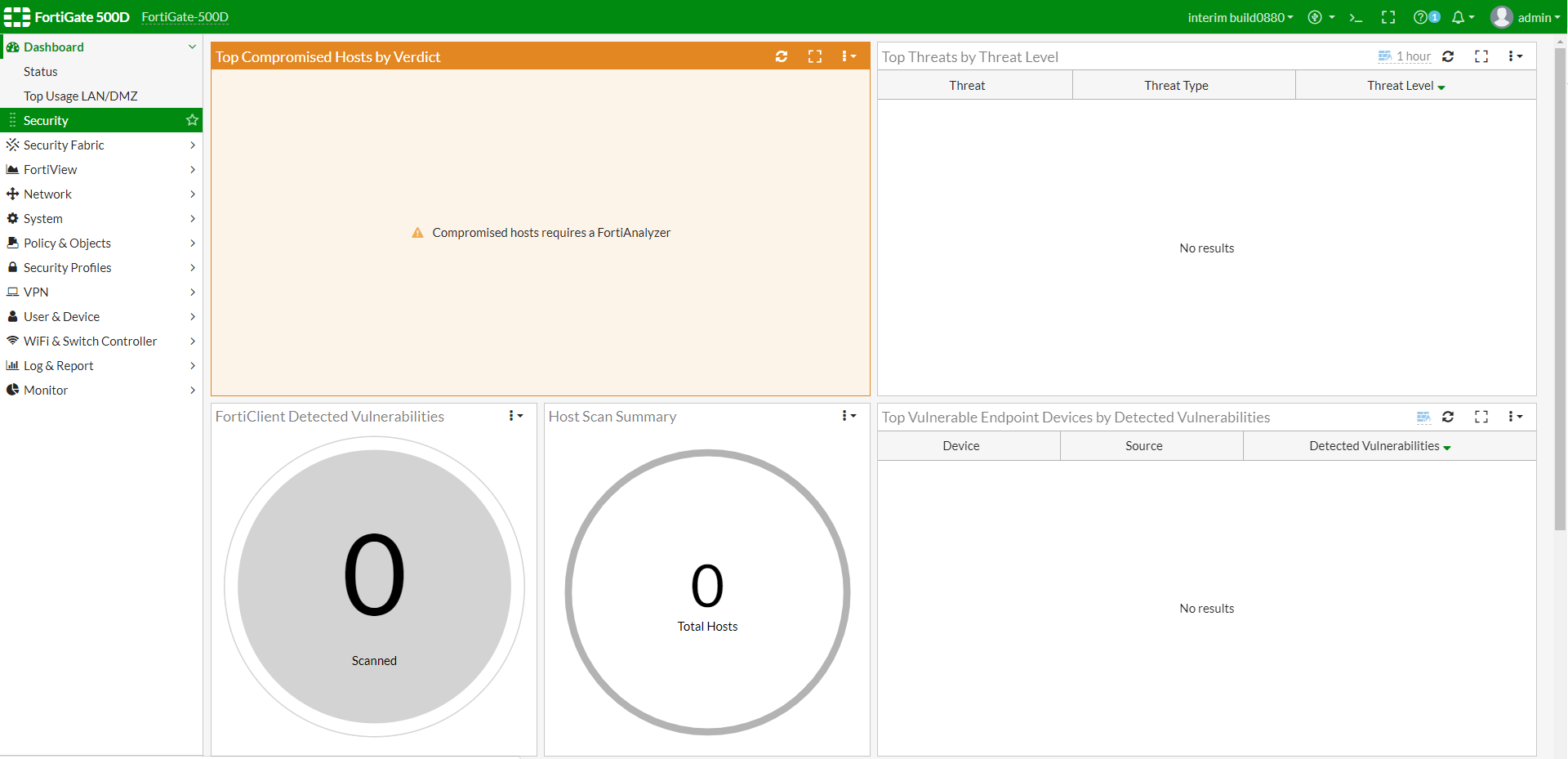
Task: Click the FortiGate-500D hostname link
Action: (185, 17)
